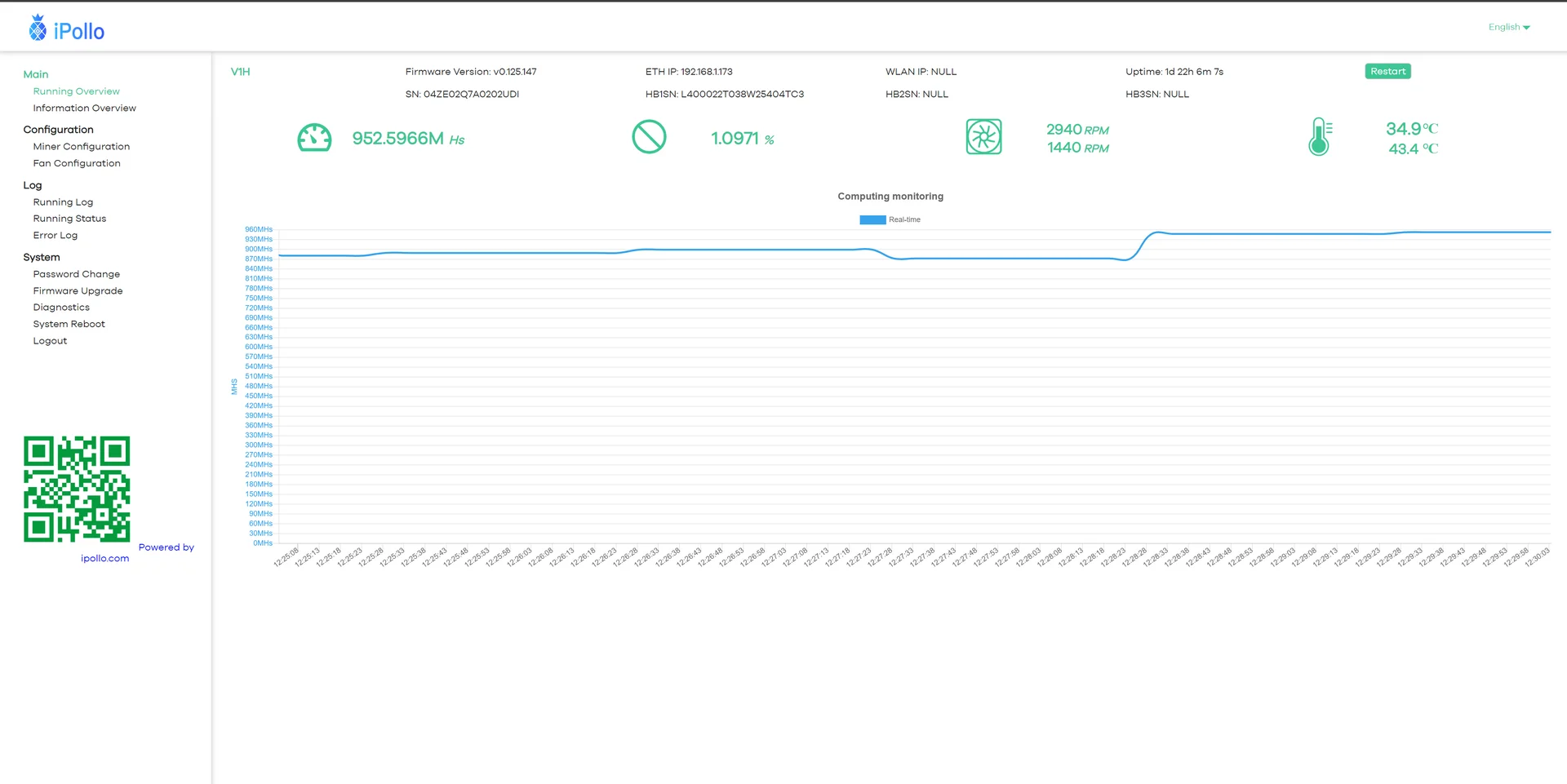This screenshot has height=784, width=1567.
Task: Click the 952.5966M Hs hashrate value
Action: 408,139
